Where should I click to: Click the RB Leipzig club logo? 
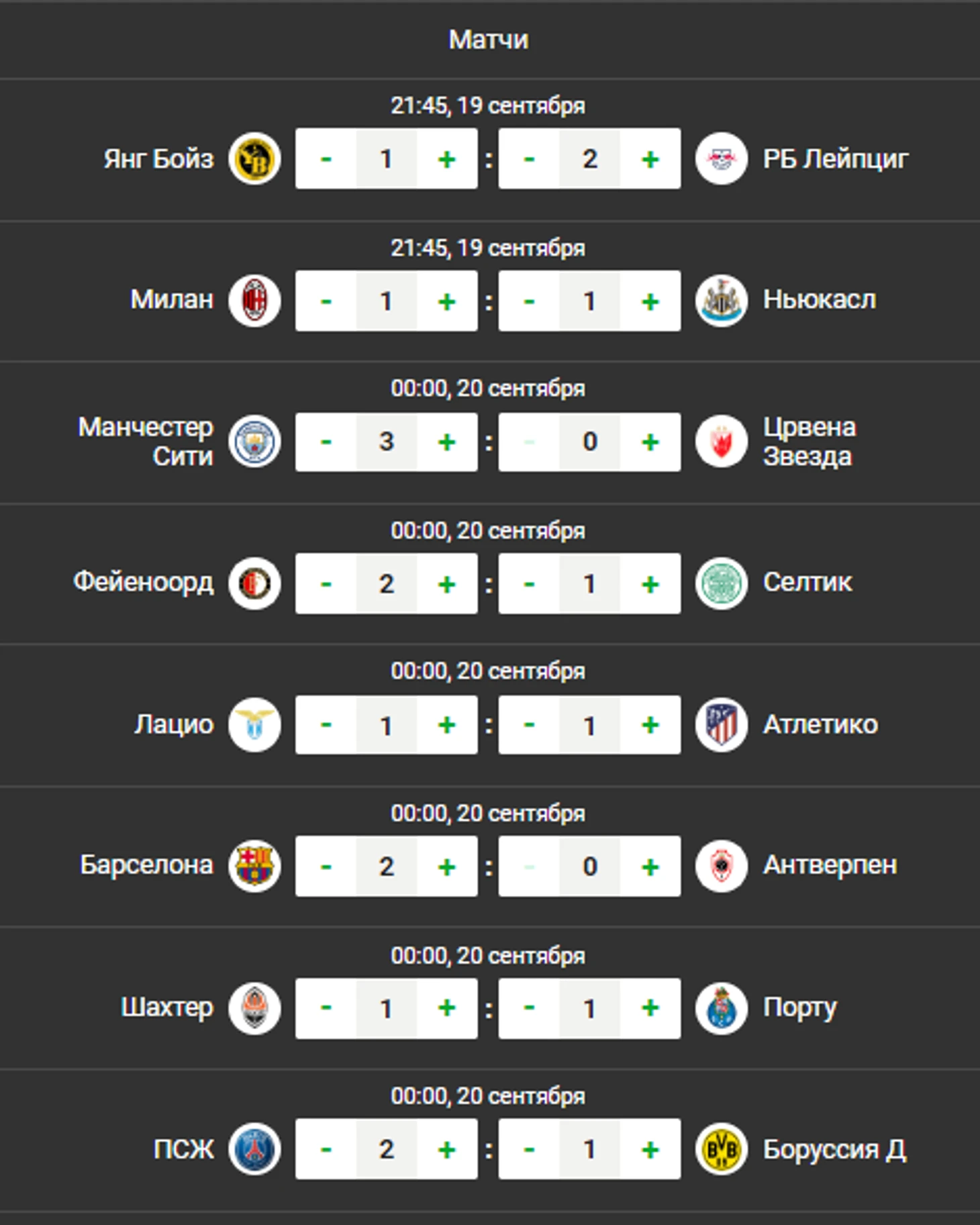722,159
